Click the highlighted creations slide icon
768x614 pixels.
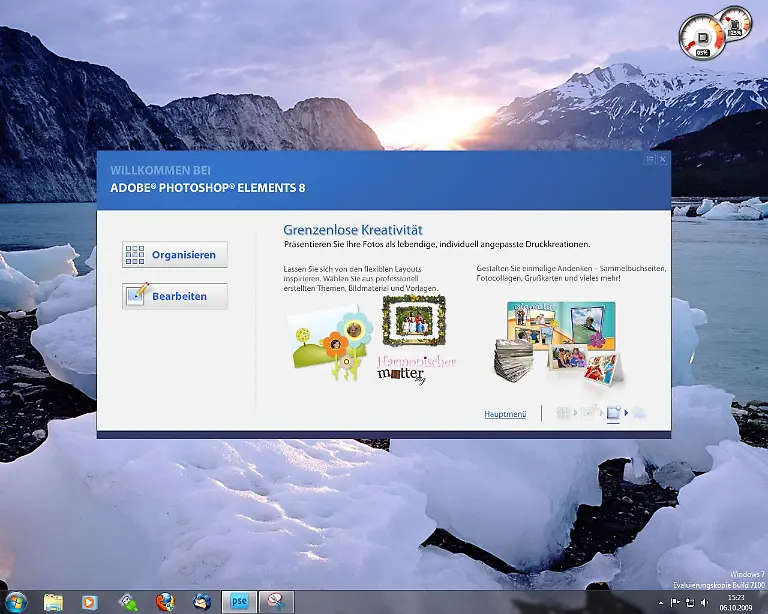pos(613,412)
